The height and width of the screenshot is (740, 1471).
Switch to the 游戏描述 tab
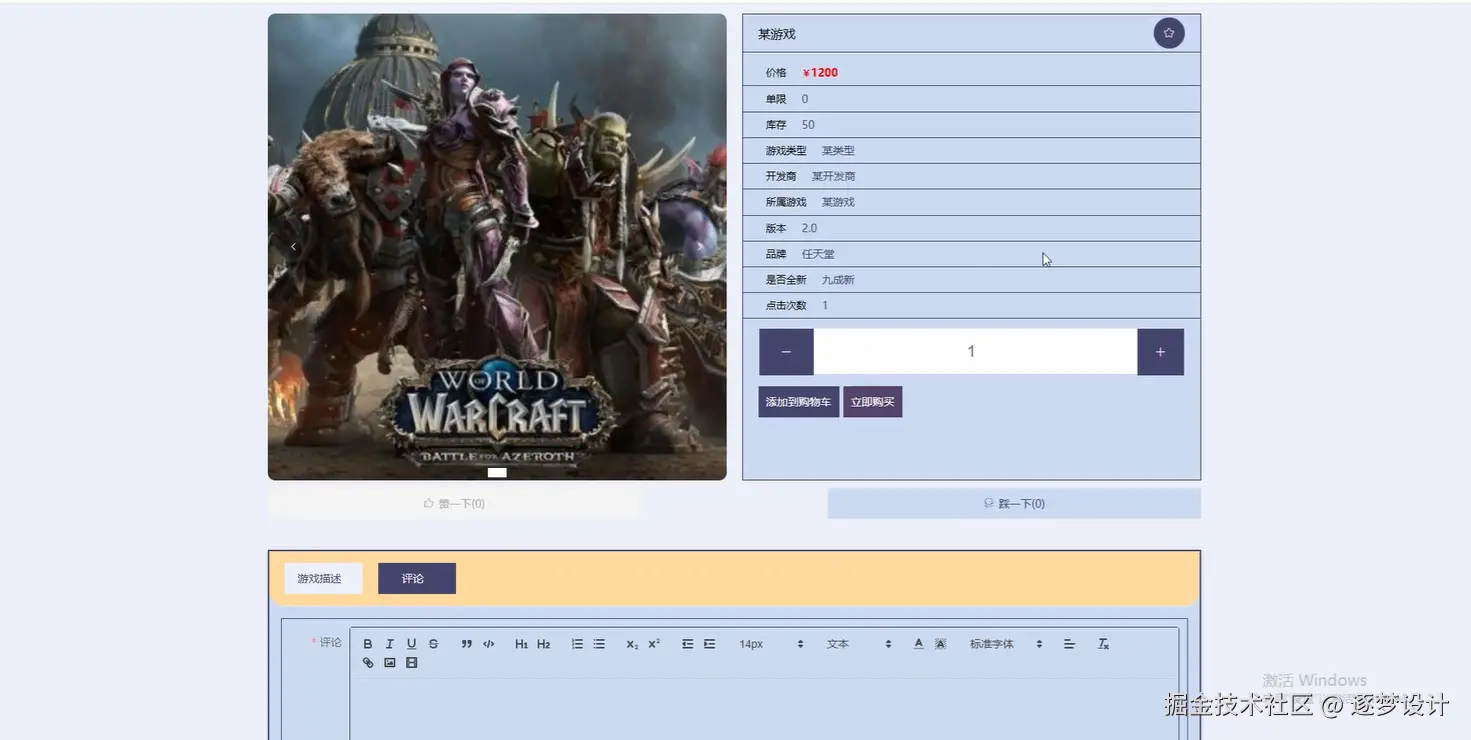point(323,578)
